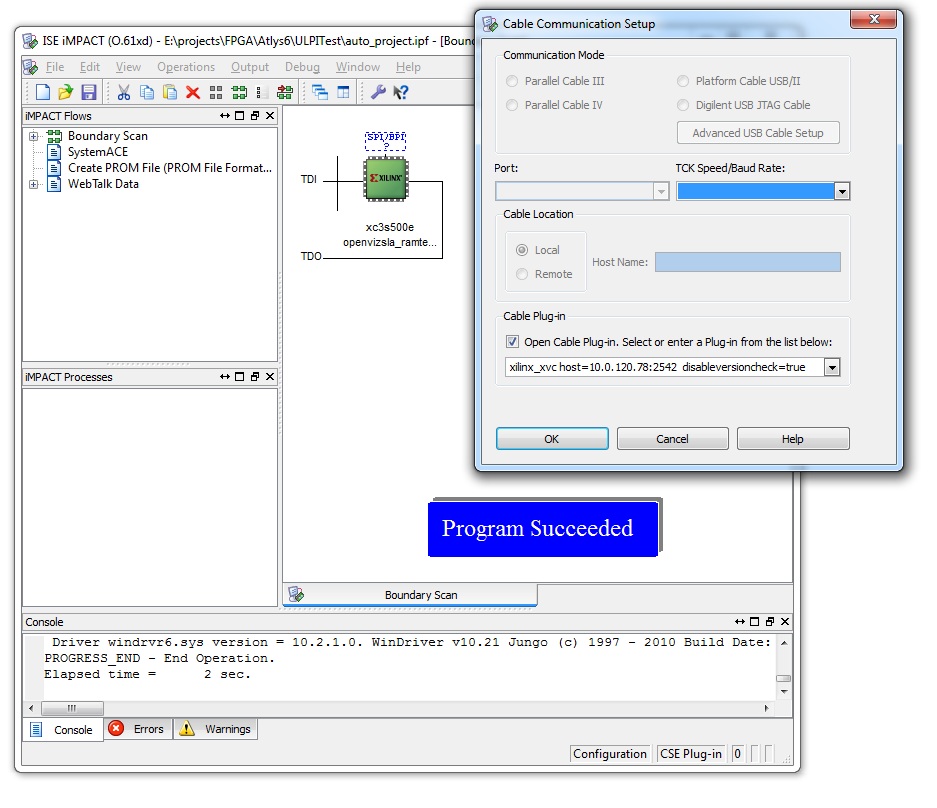Image resolution: width=937 pixels, height=808 pixels.
Task: Select Create PROM File in iMPACT Flows
Action: coord(169,168)
